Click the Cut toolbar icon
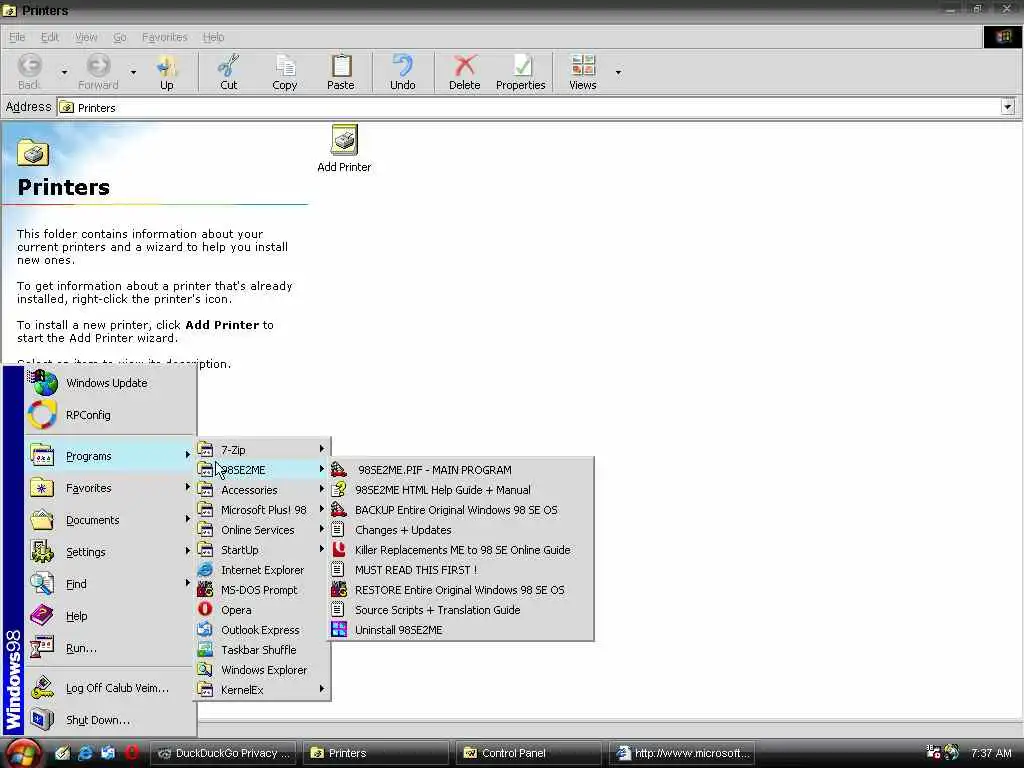Viewport: 1024px width, 768px height. point(229,72)
